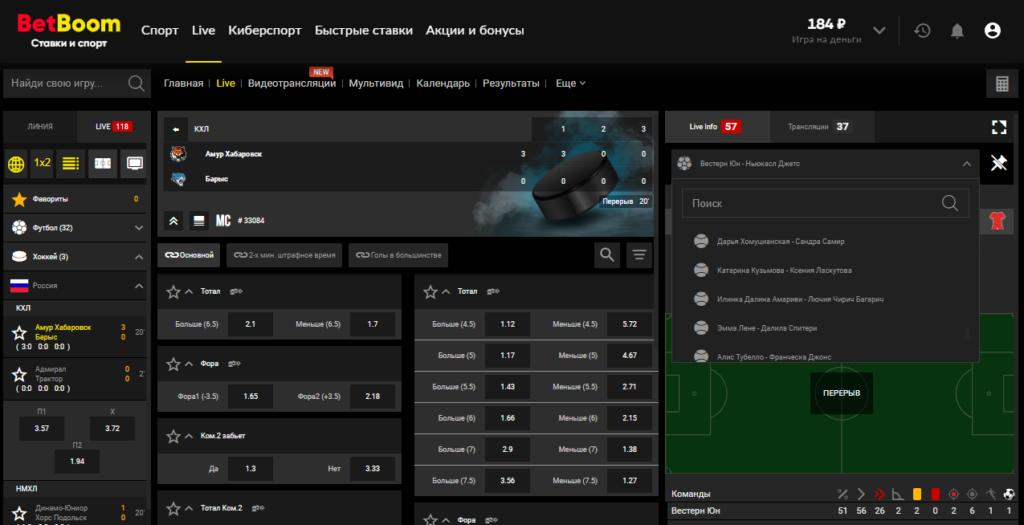Click the double-chevron collapse icon in match header

click(x=173, y=221)
